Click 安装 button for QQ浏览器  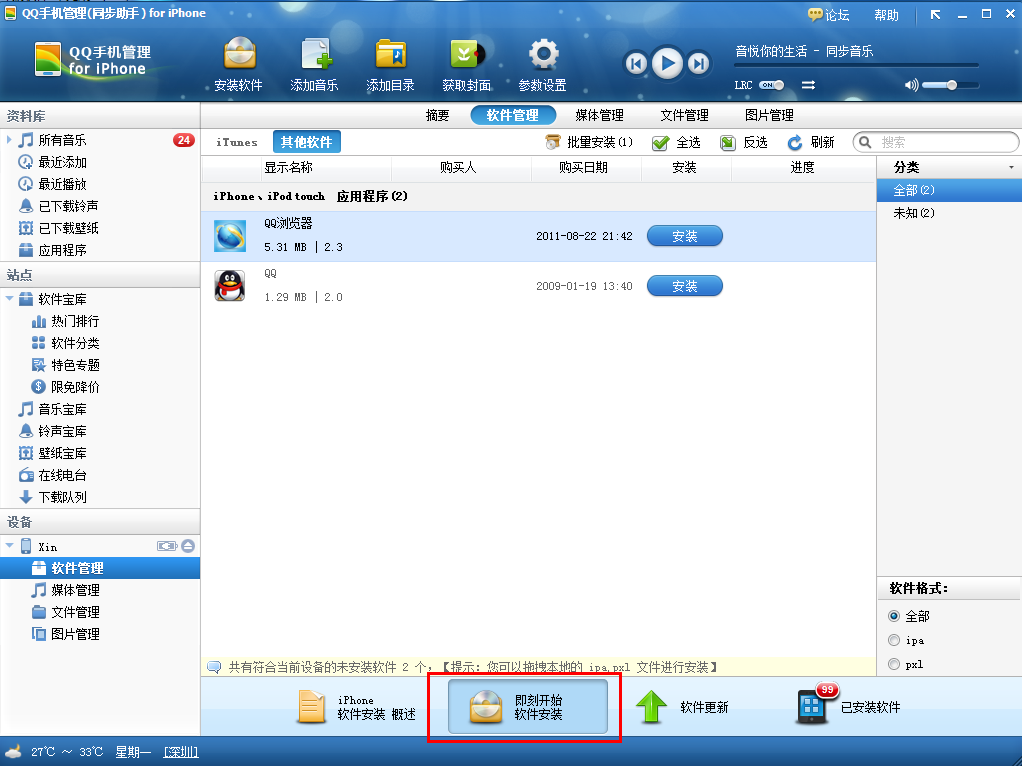684,236
